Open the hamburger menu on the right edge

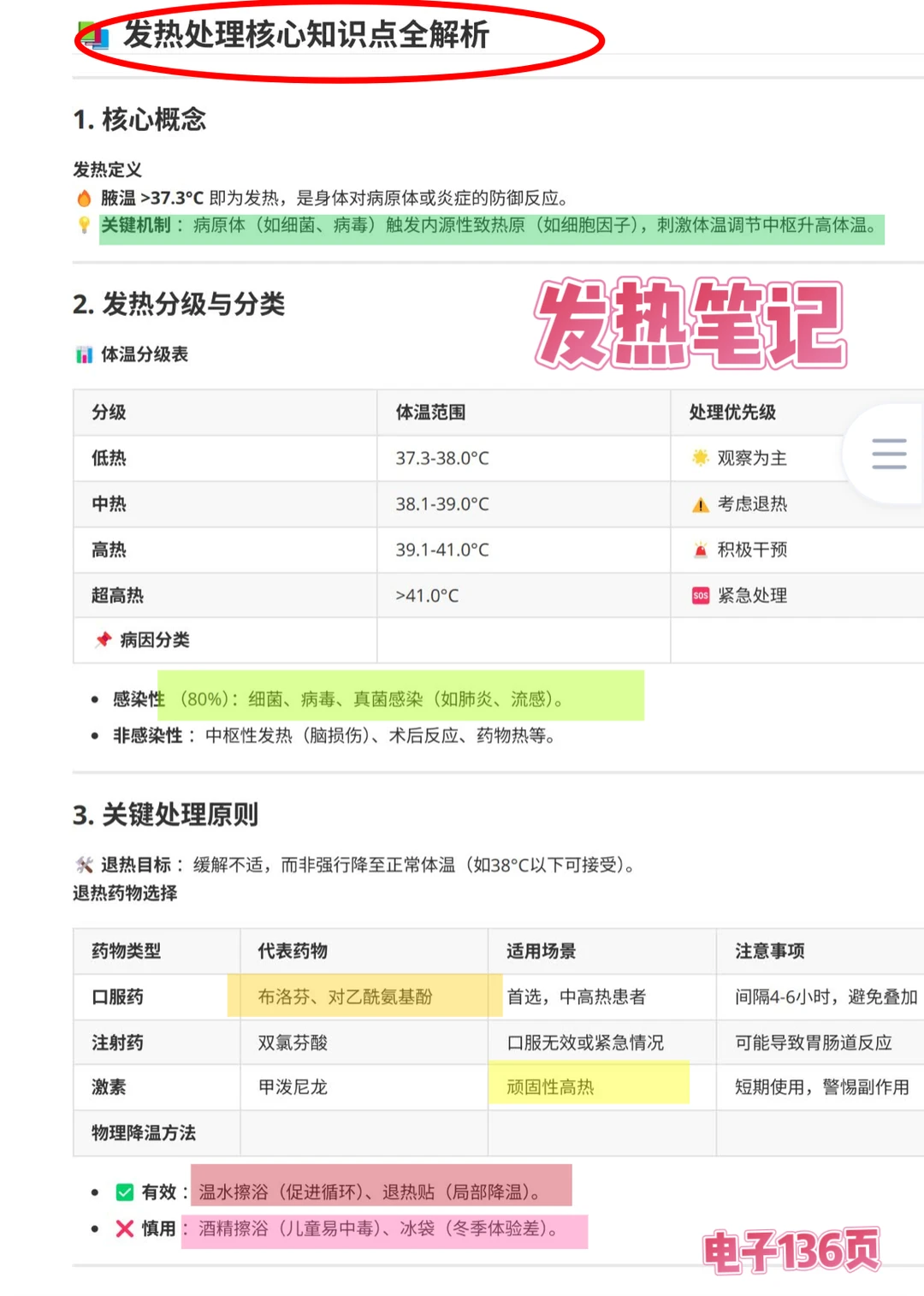click(888, 455)
